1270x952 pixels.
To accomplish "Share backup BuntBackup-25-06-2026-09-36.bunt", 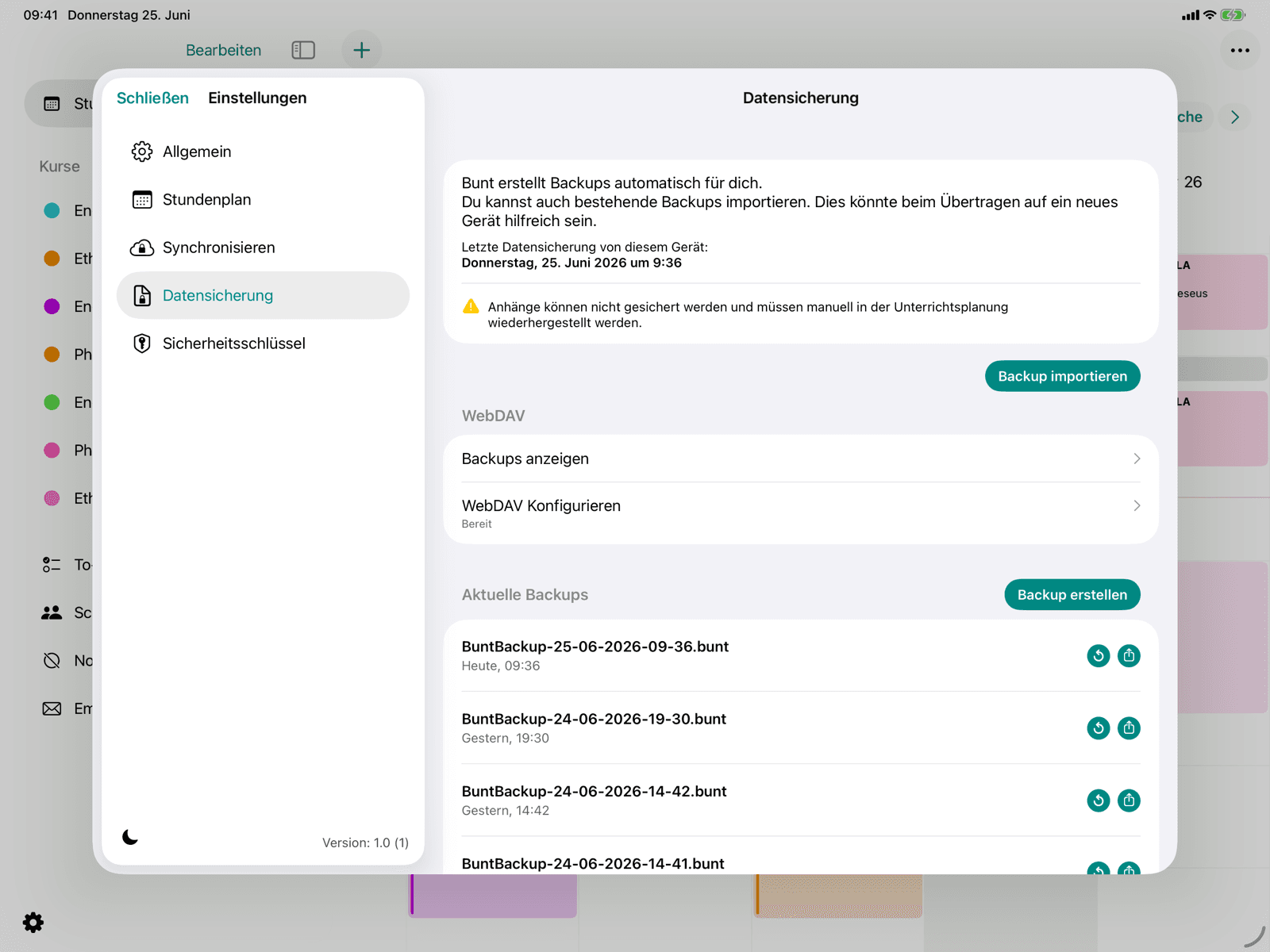I will [x=1129, y=655].
